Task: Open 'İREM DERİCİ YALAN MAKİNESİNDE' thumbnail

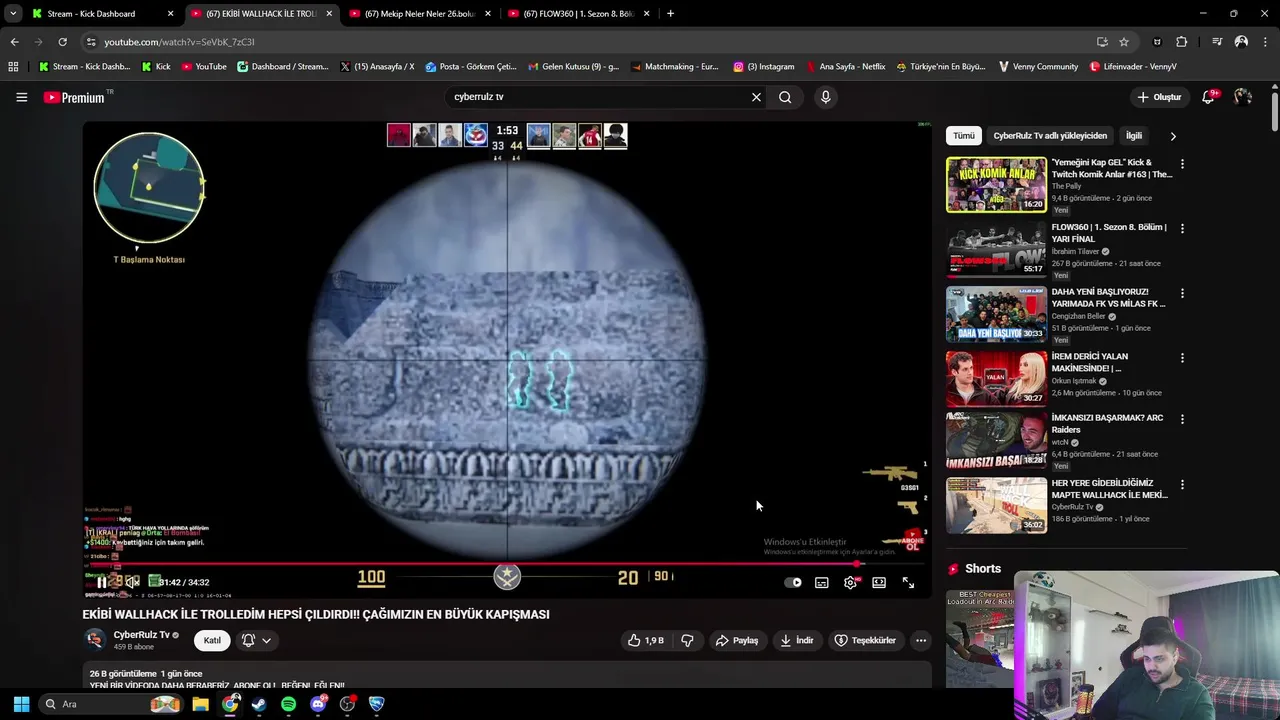Action: (996, 378)
